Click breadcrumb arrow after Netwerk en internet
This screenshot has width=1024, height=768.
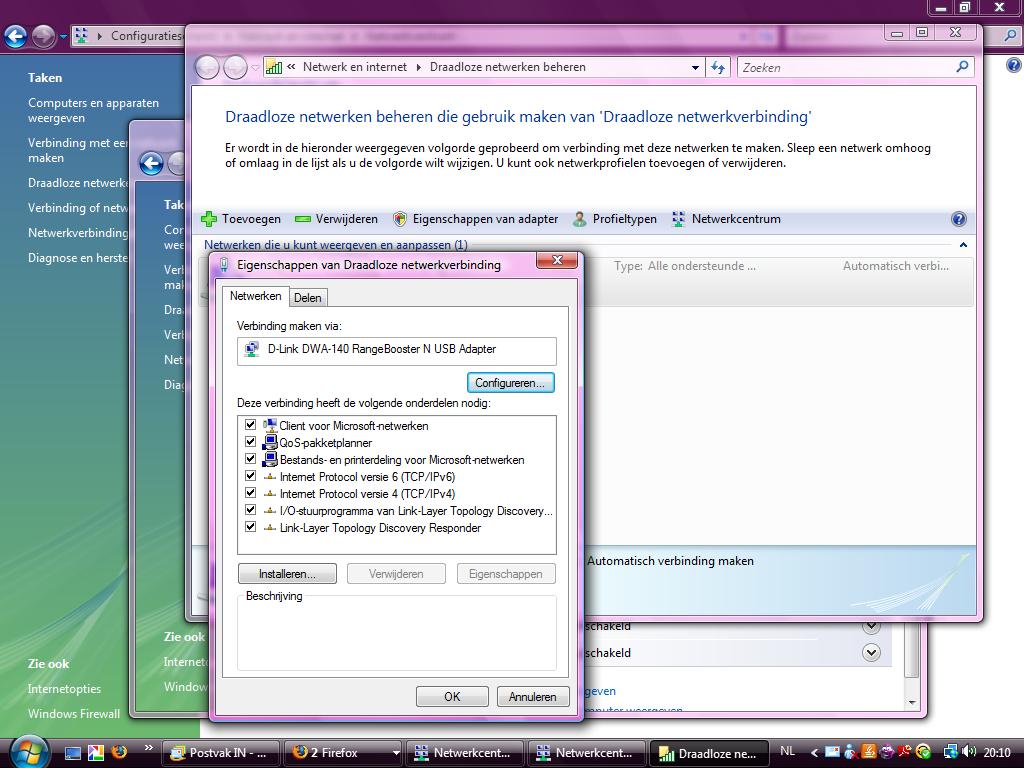pos(419,67)
